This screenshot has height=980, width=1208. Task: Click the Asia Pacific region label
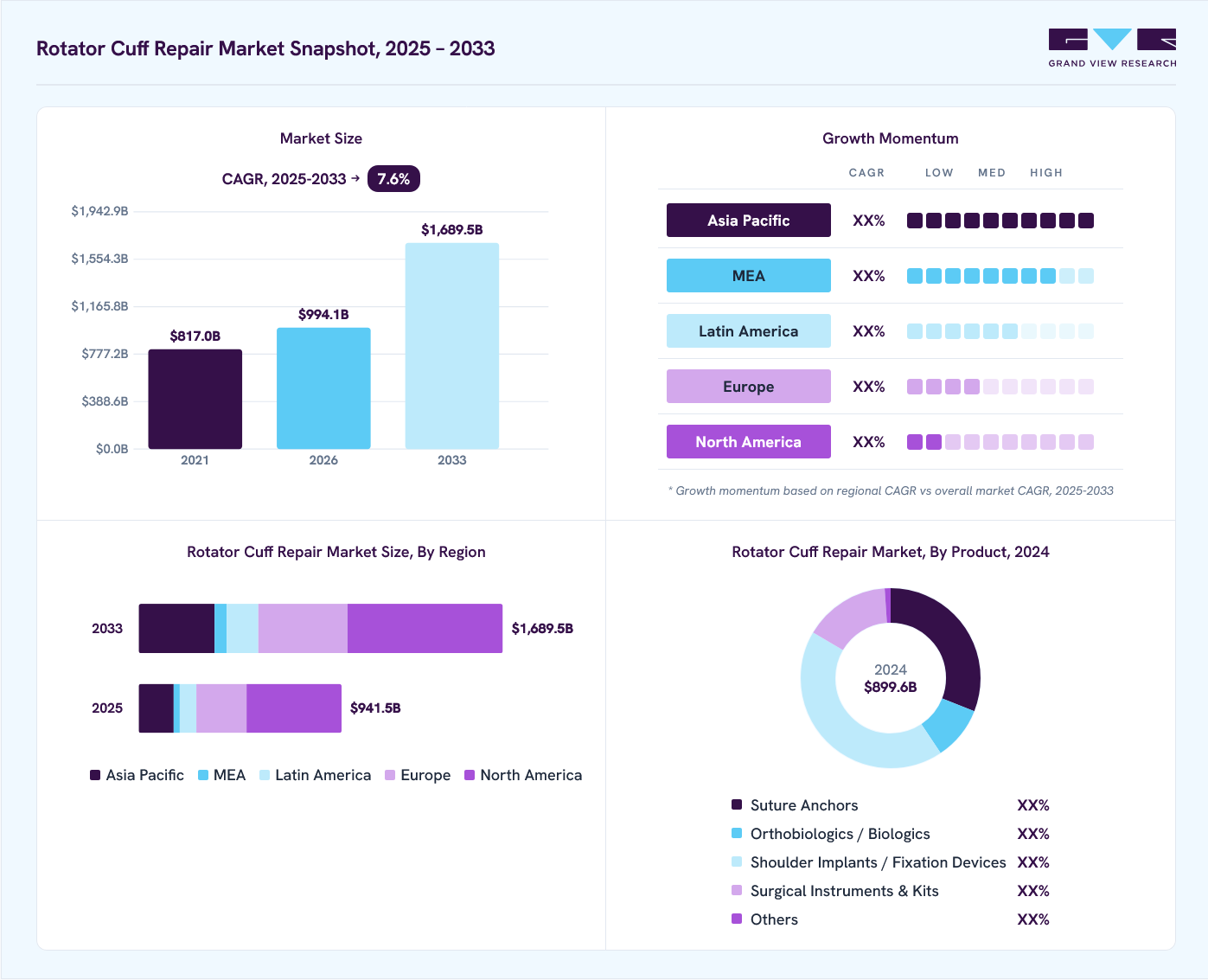click(x=749, y=221)
